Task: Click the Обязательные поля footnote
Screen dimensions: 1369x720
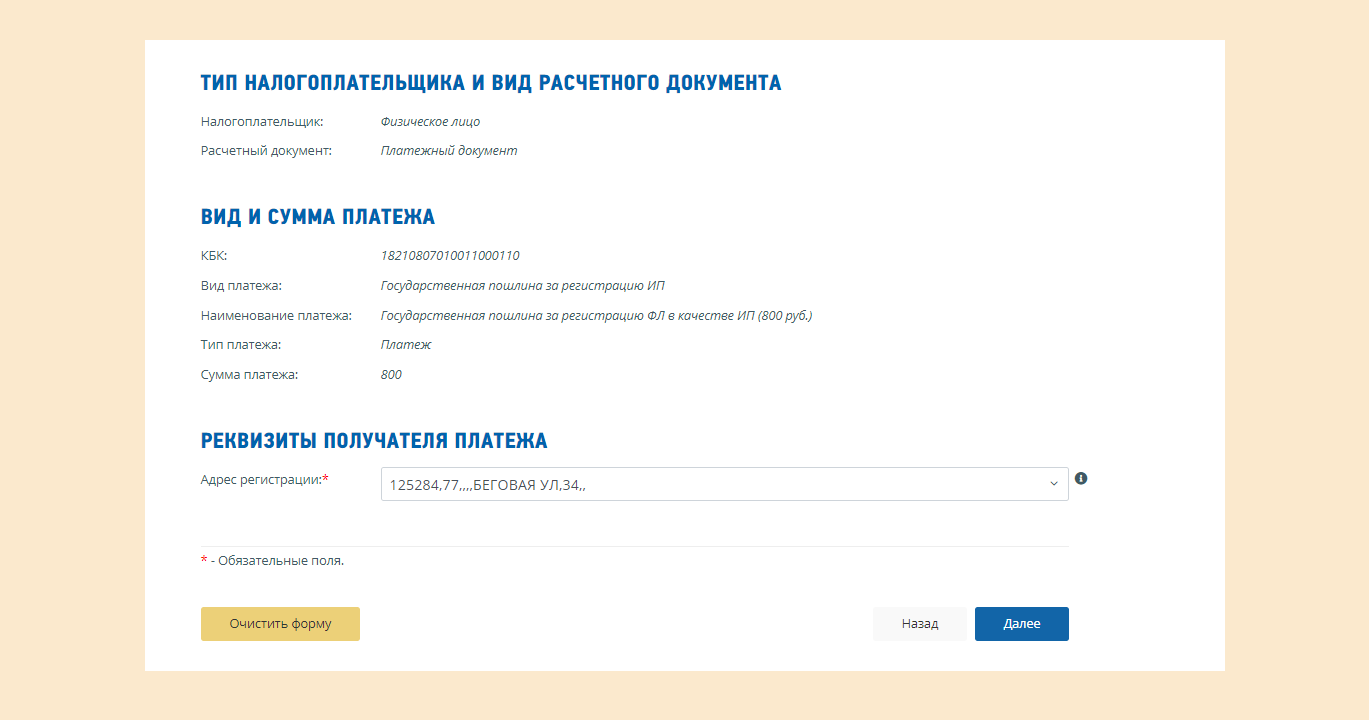Action: (277, 561)
